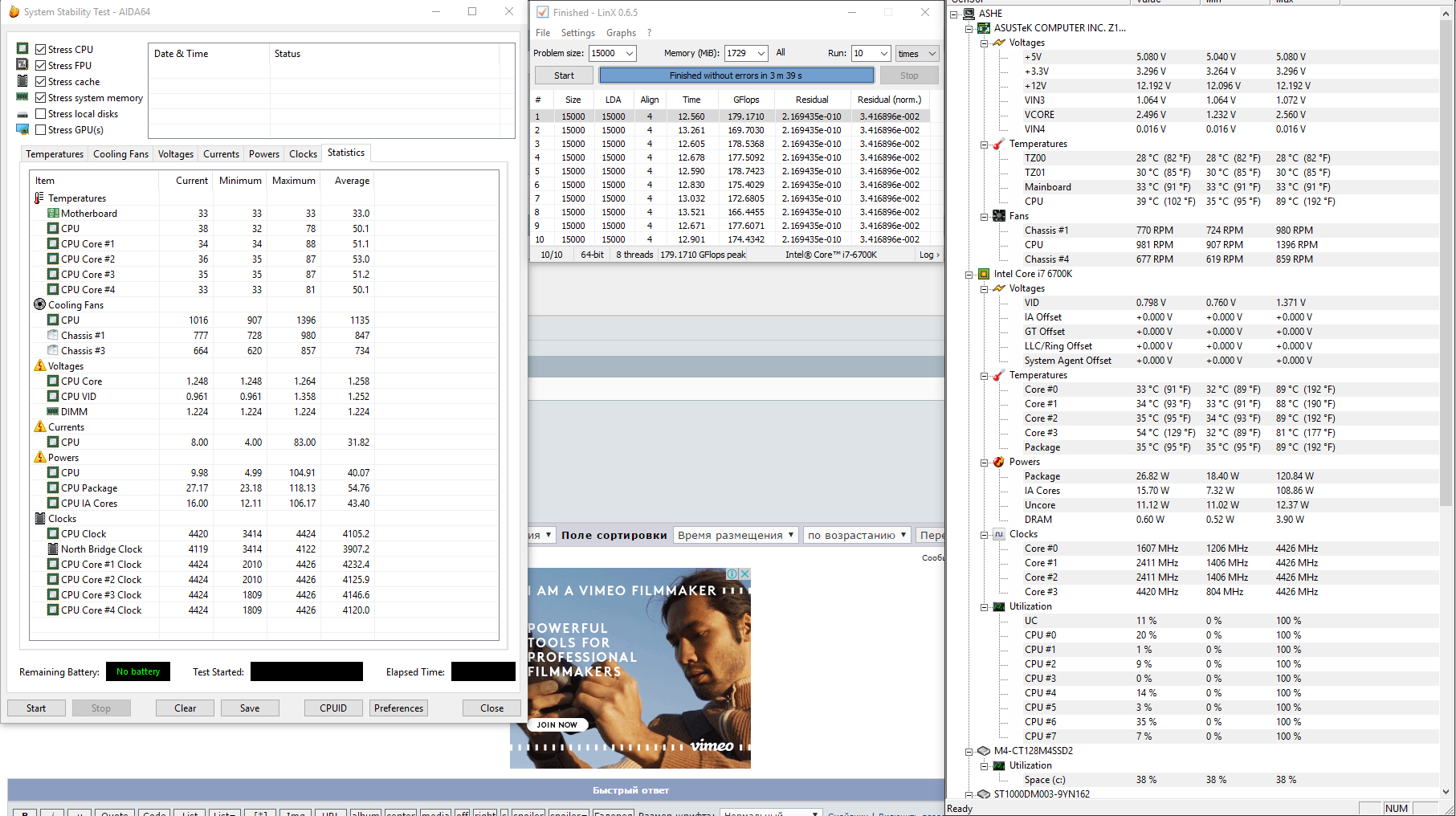Viewport: 1456px width, 816px height.
Task: Click the CPUID button
Action: pyautogui.click(x=333, y=708)
